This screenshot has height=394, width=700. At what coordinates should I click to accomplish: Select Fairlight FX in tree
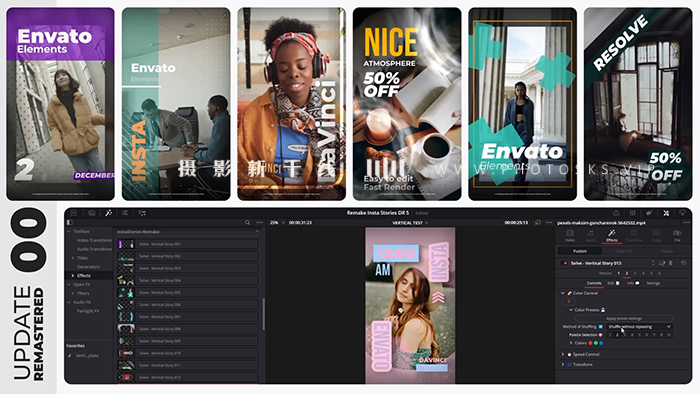(x=88, y=311)
